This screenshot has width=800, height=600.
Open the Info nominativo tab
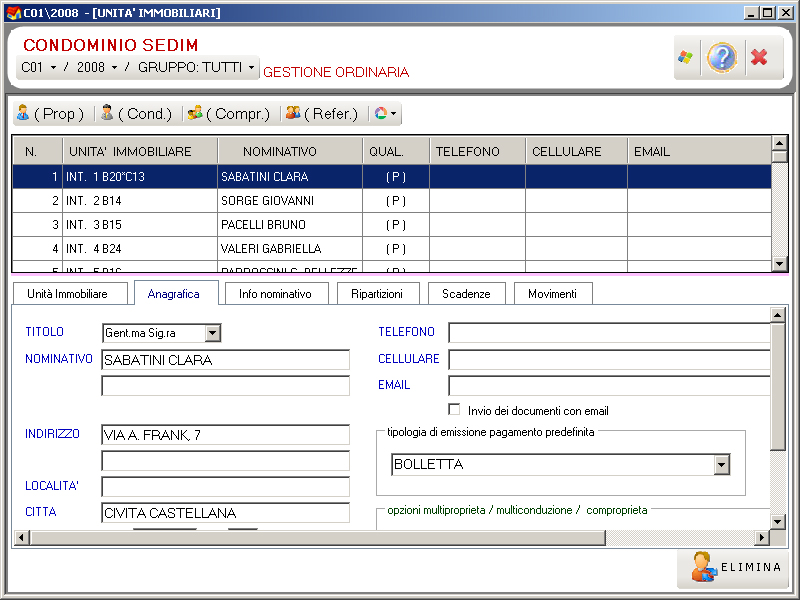tap(277, 294)
